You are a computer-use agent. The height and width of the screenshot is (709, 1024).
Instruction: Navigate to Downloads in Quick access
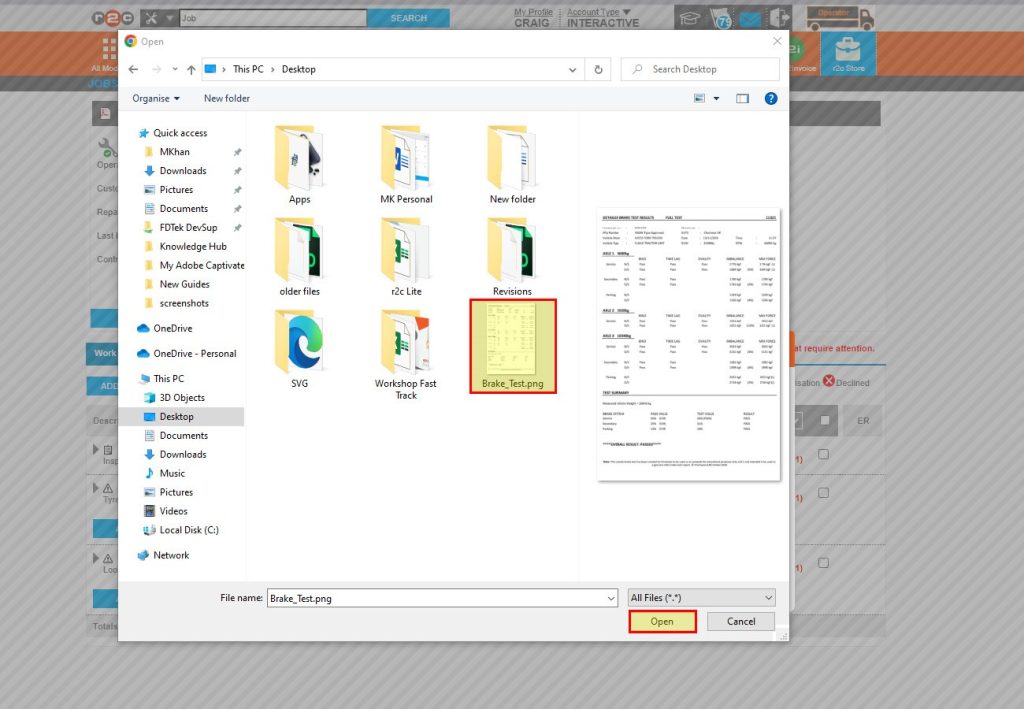click(x=182, y=170)
